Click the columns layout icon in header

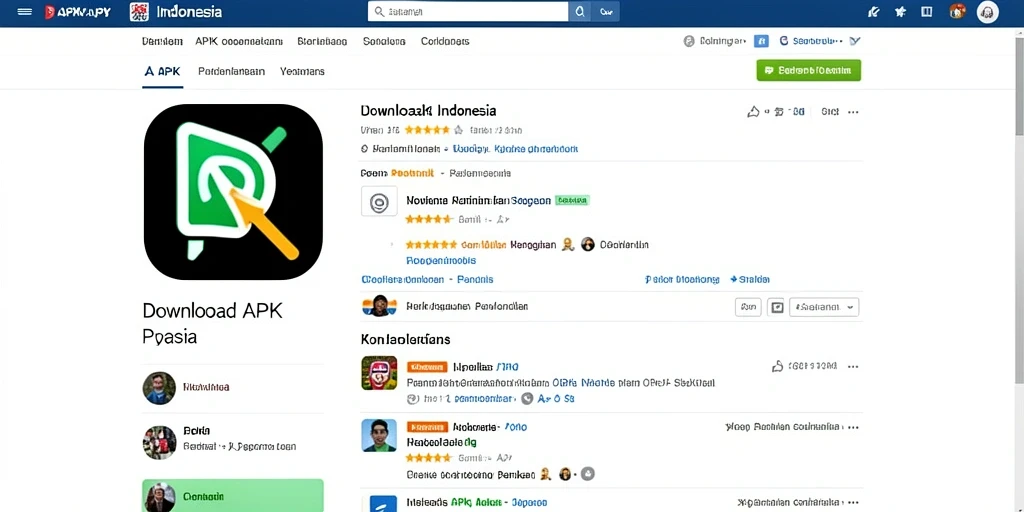click(x=926, y=12)
